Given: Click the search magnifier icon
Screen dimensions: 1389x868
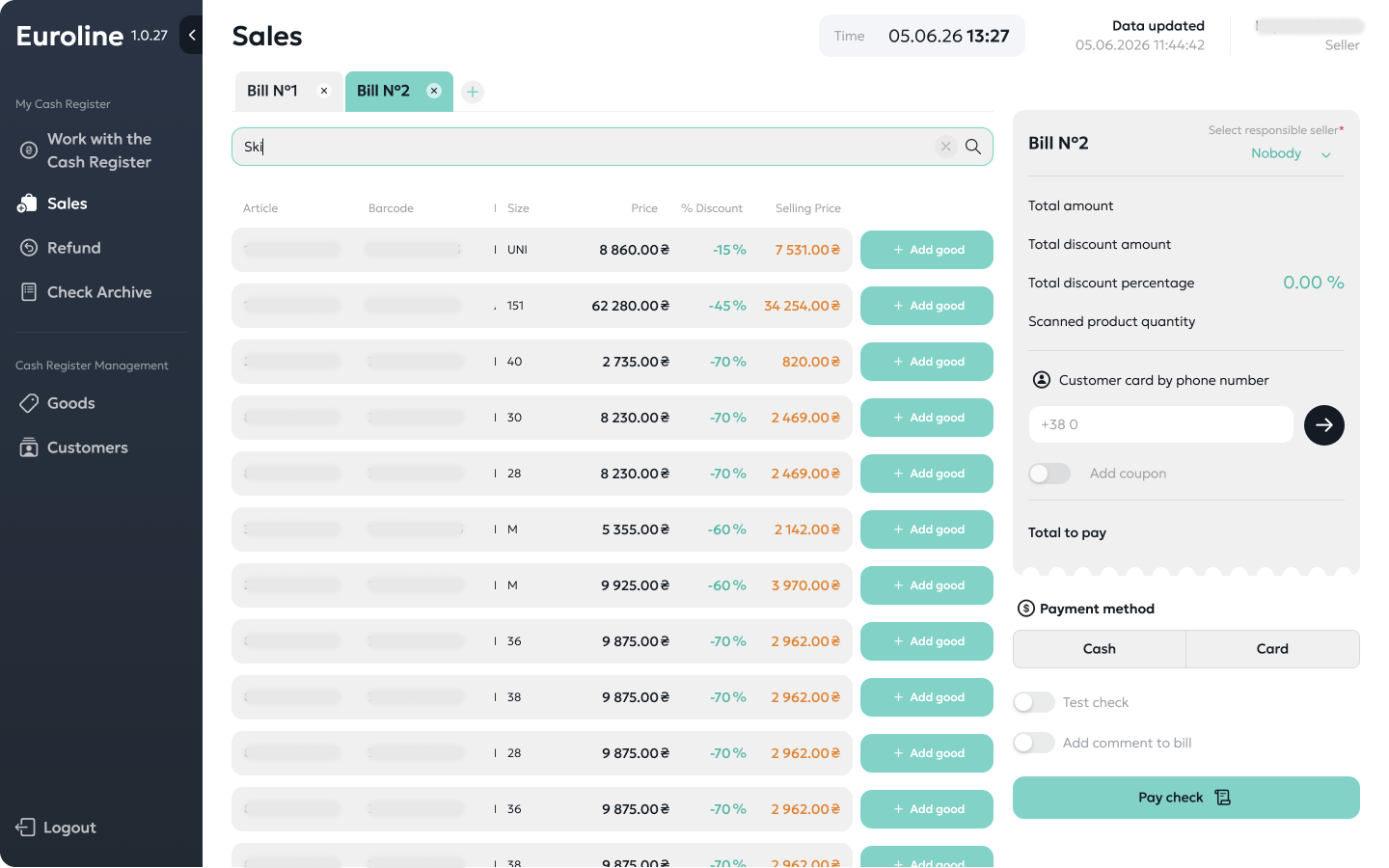Looking at the screenshot, I should point(973,147).
